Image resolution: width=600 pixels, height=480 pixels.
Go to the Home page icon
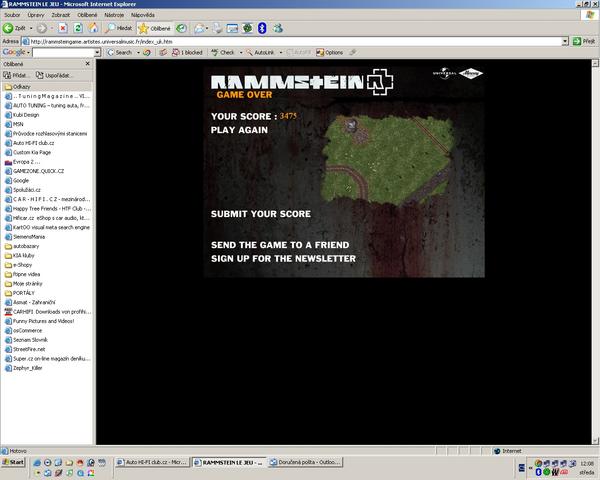[93, 28]
